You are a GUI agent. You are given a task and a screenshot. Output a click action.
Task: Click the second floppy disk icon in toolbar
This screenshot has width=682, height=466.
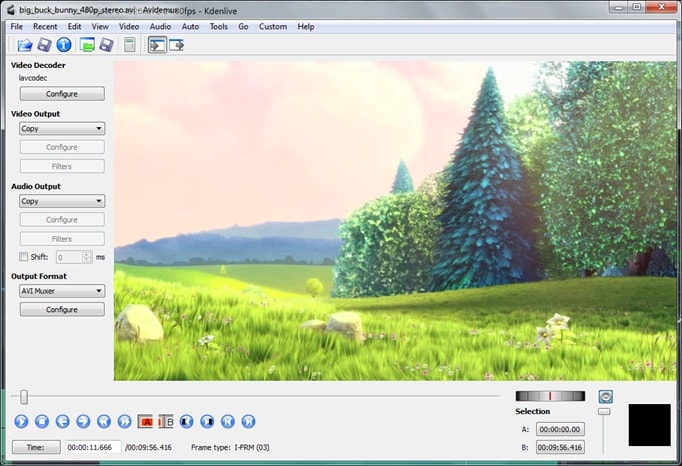107,45
